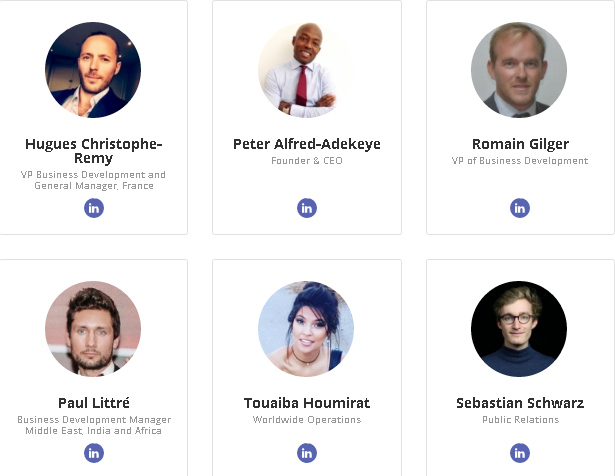The width and height of the screenshot is (615, 476).
Task: Select the name Hugues Christophe-Remy
Action: [x=93, y=151]
